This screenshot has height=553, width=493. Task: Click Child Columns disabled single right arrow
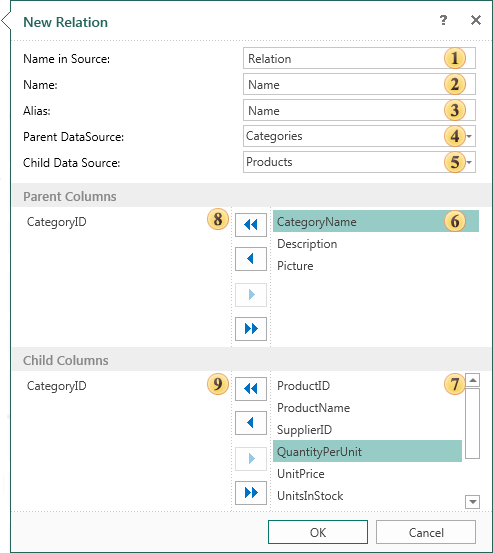[251, 458]
